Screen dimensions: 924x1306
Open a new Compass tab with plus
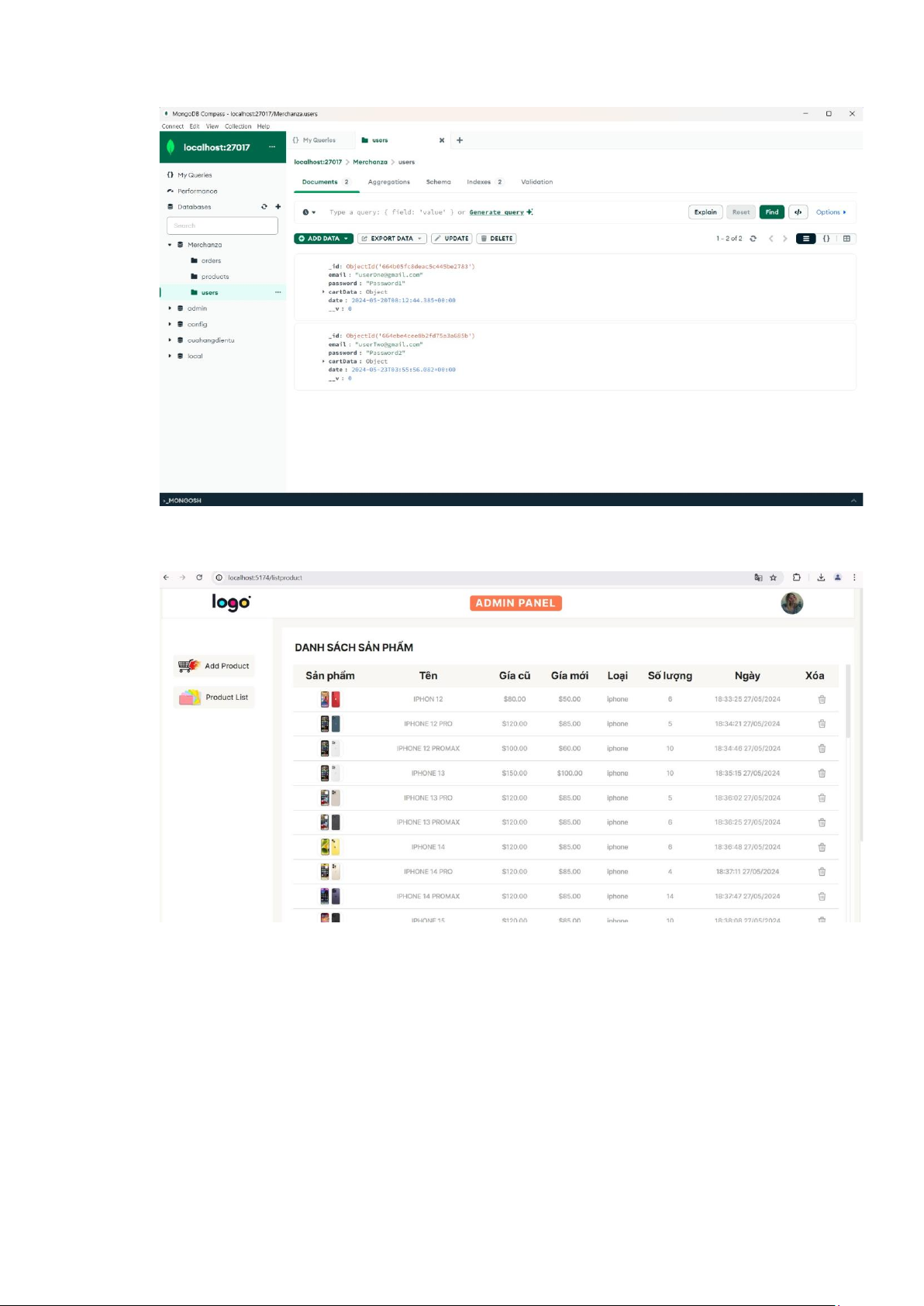click(460, 140)
